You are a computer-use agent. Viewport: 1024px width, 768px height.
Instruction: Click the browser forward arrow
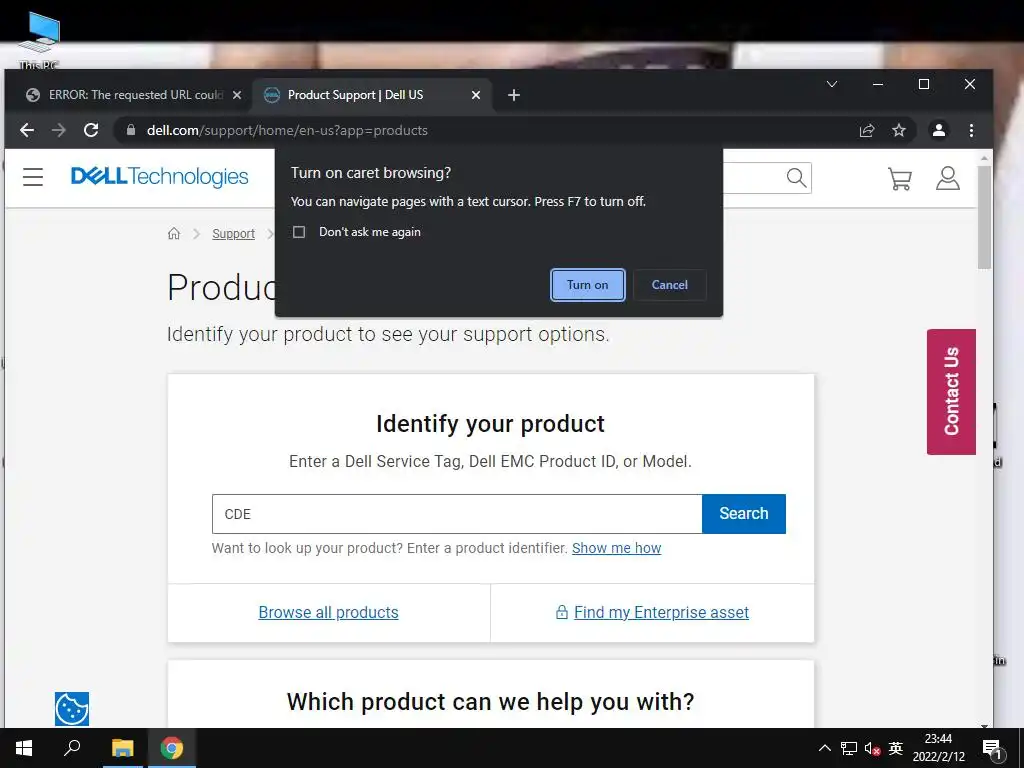[59, 130]
